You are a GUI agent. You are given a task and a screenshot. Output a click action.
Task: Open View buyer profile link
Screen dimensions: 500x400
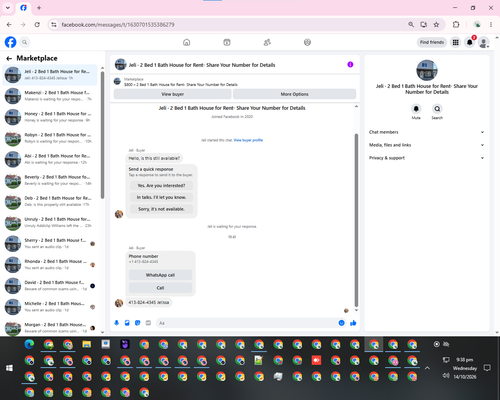pyautogui.click(x=248, y=140)
